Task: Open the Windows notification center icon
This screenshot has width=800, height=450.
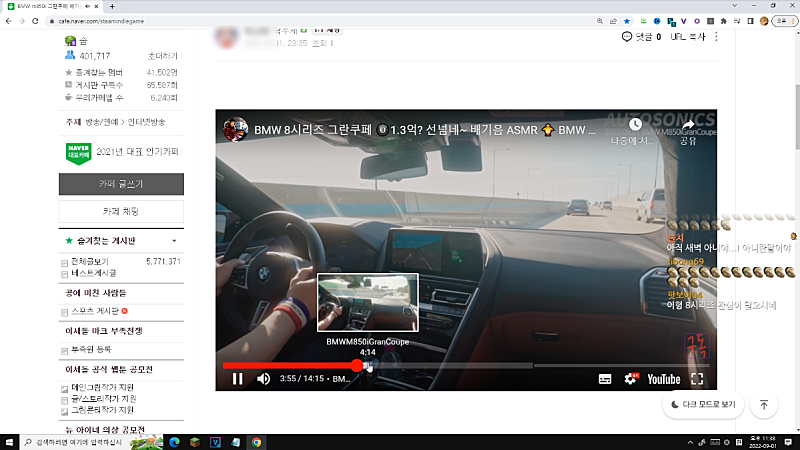Action: pyautogui.click(x=788, y=442)
